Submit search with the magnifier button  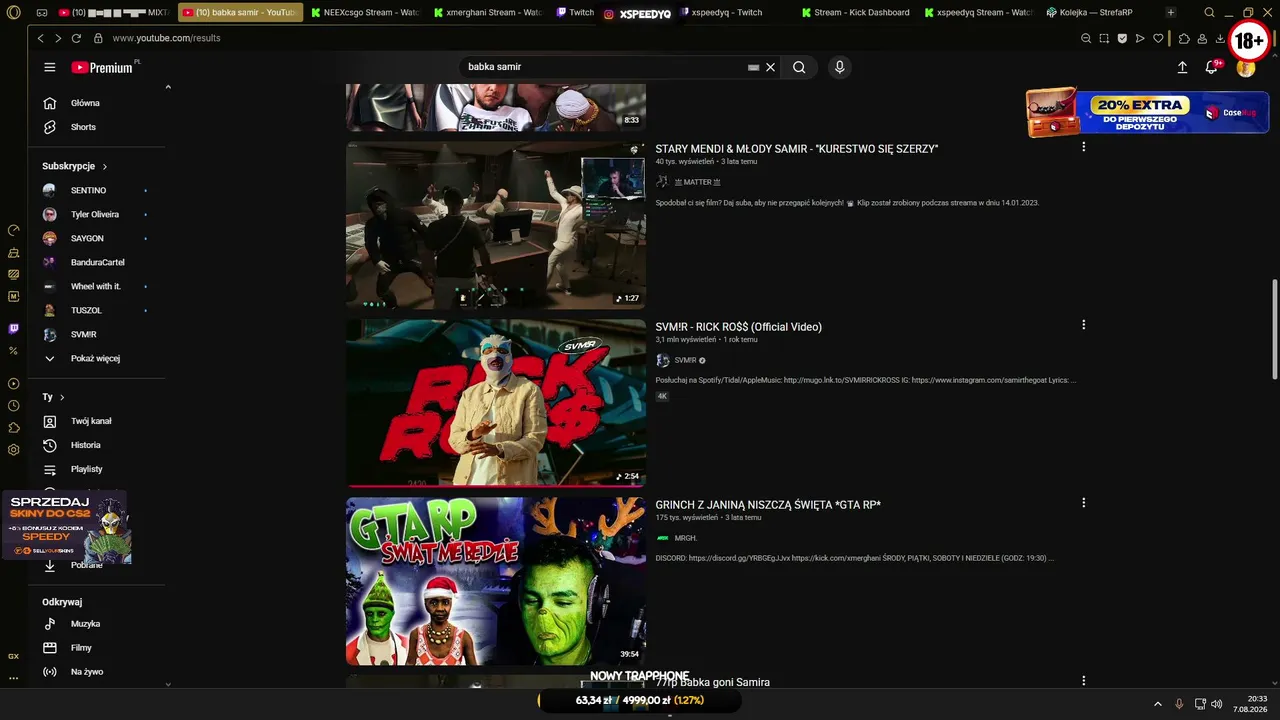[x=799, y=67]
